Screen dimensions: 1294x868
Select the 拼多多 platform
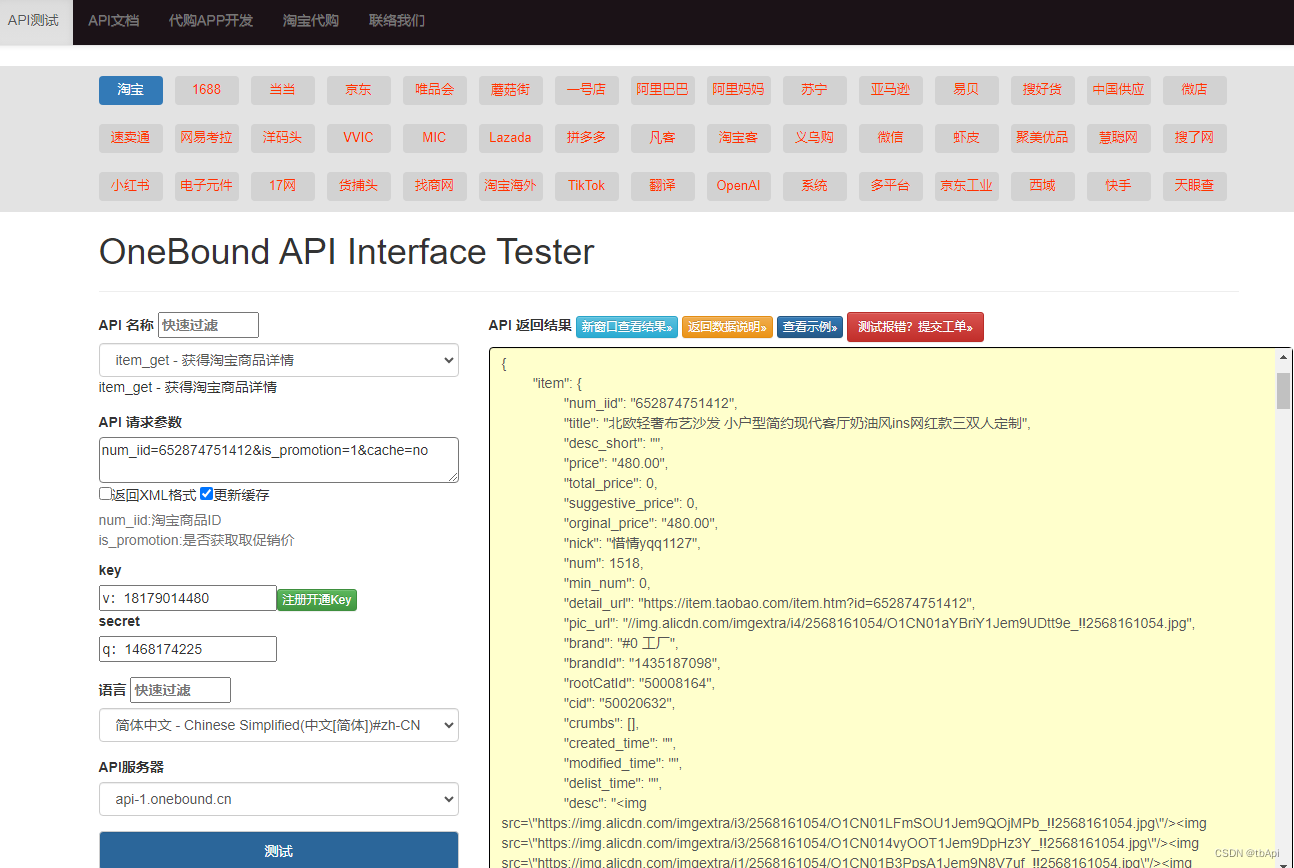point(587,138)
